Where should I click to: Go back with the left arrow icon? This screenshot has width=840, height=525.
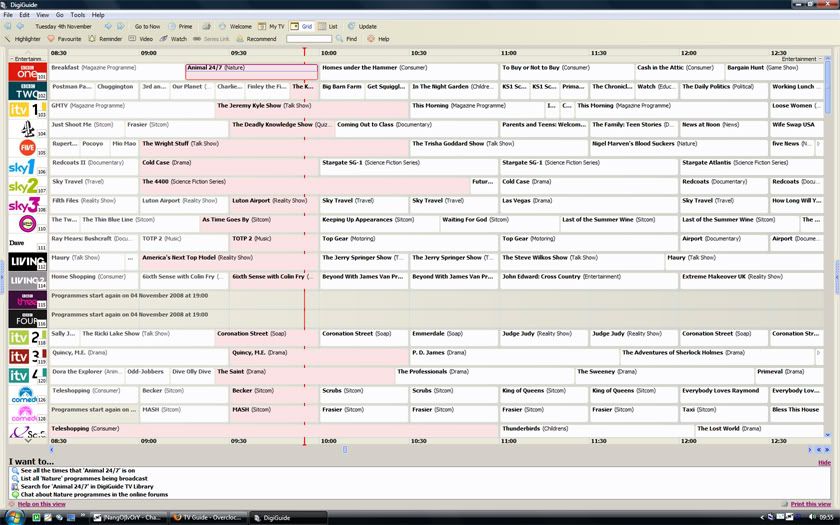coord(8,26)
